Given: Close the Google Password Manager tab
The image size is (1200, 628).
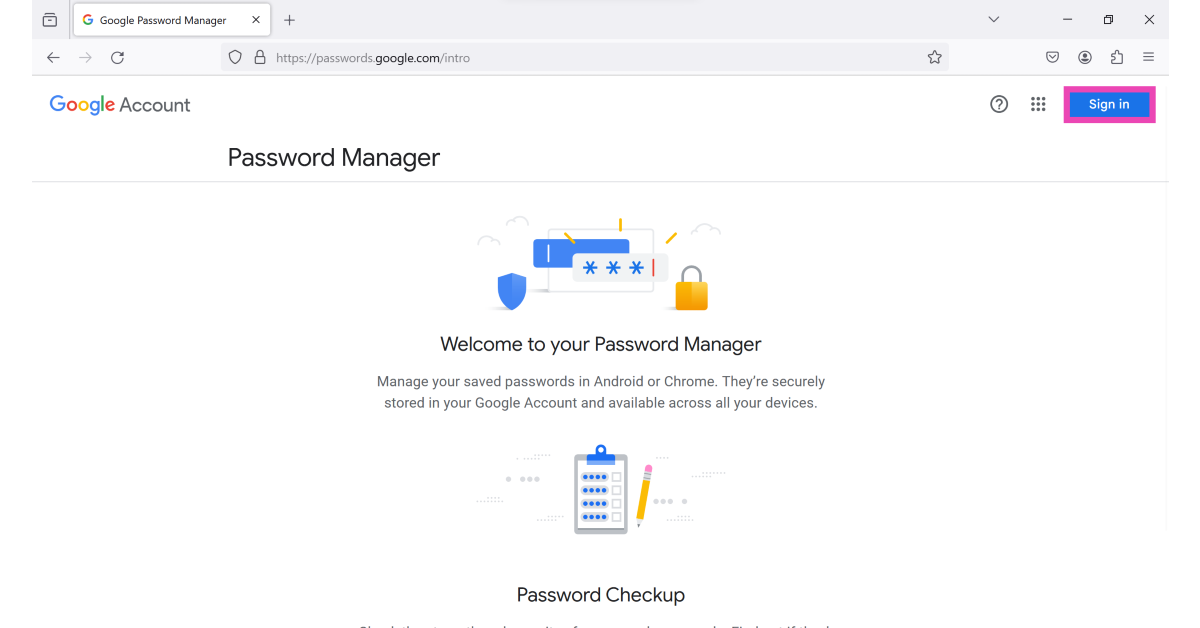Looking at the screenshot, I should tap(256, 20).
